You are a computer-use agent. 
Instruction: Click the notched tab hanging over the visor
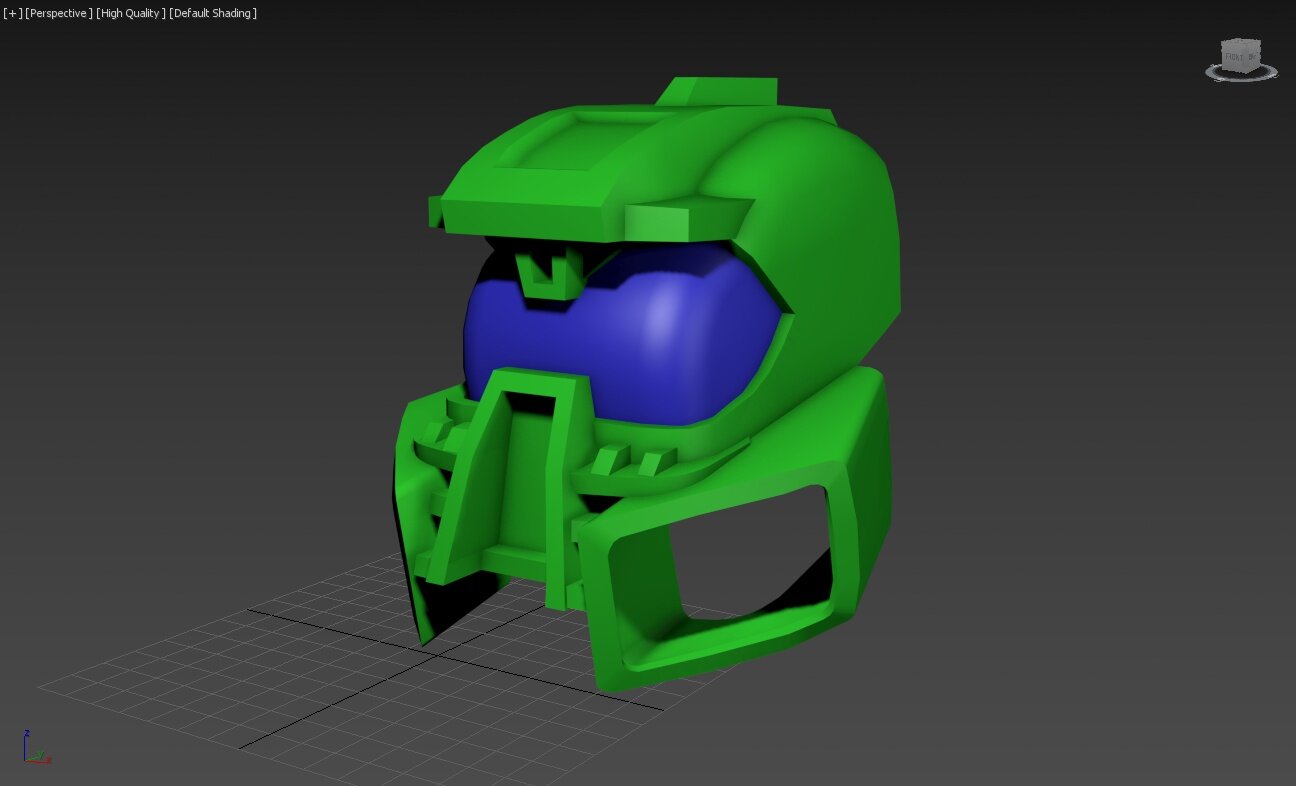[x=546, y=273]
